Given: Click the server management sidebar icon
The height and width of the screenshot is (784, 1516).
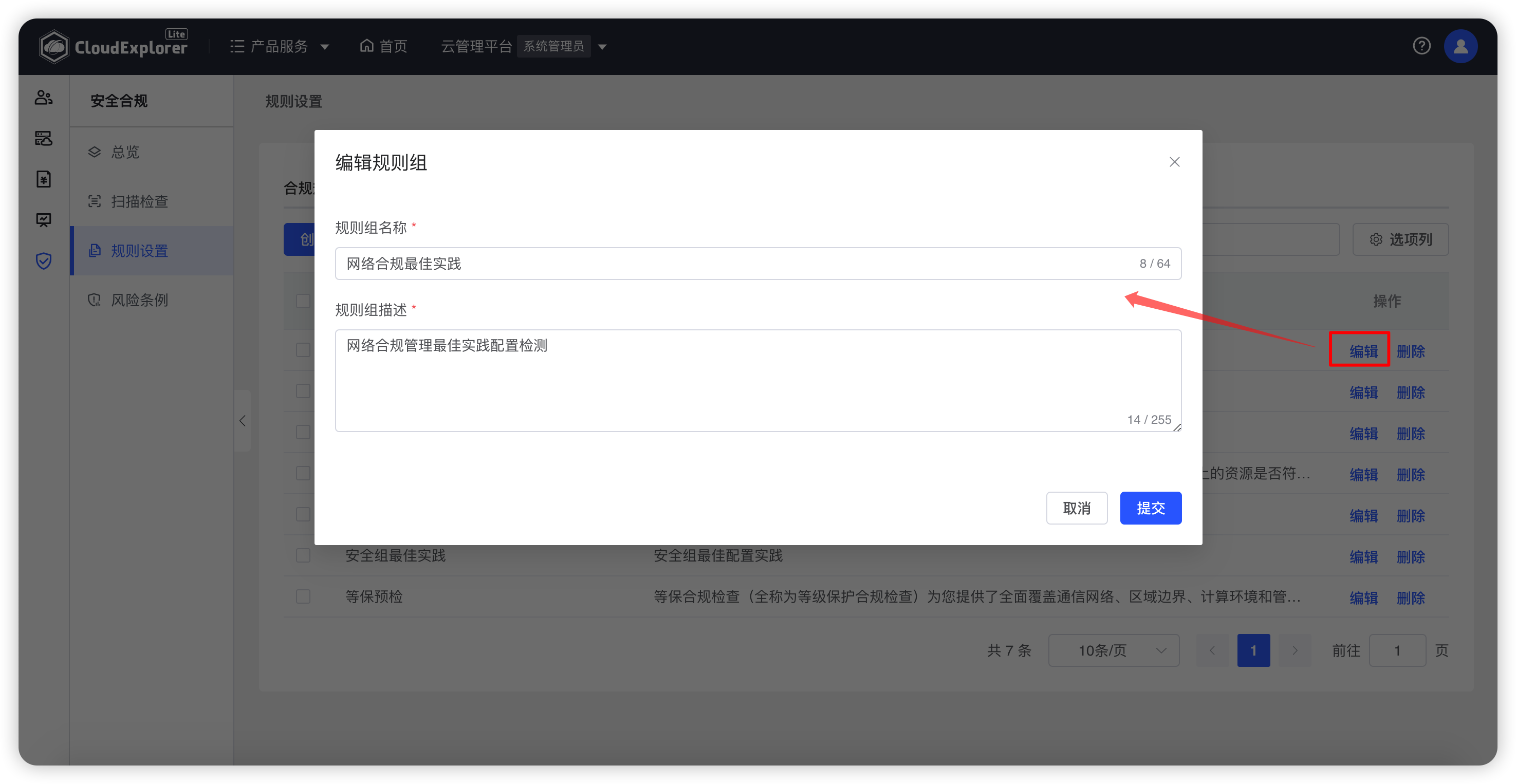Looking at the screenshot, I should 44,138.
